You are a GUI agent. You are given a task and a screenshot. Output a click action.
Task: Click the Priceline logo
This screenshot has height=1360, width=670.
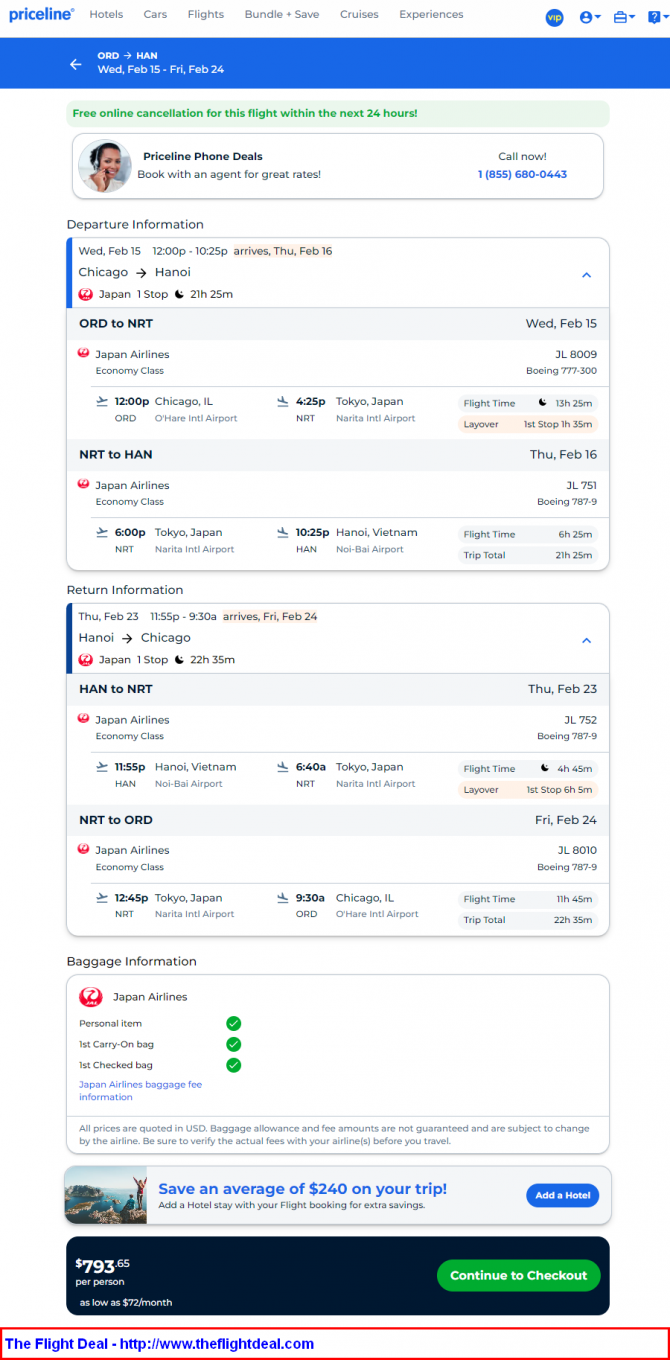point(42,14)
